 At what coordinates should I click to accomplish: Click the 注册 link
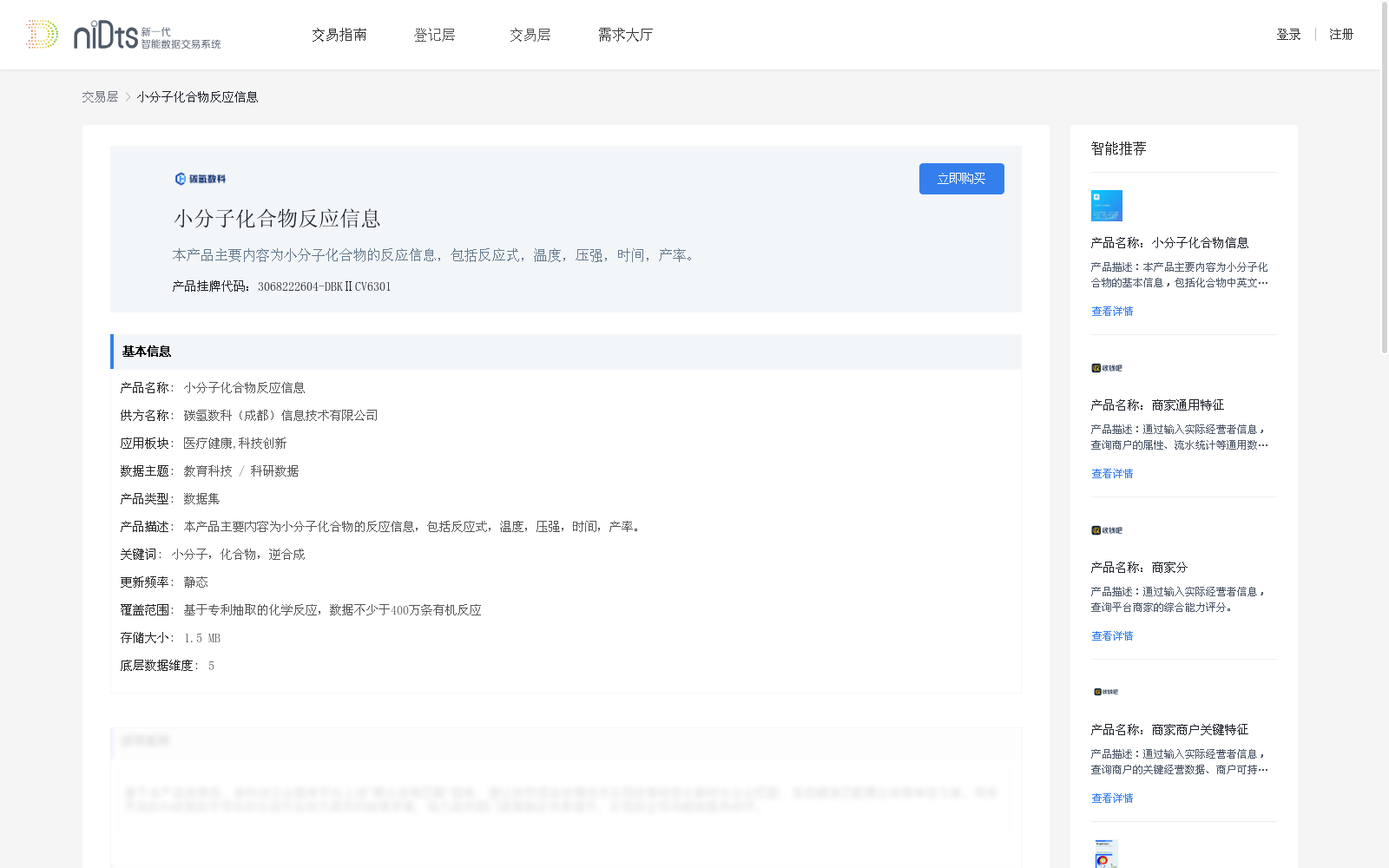1341,35
